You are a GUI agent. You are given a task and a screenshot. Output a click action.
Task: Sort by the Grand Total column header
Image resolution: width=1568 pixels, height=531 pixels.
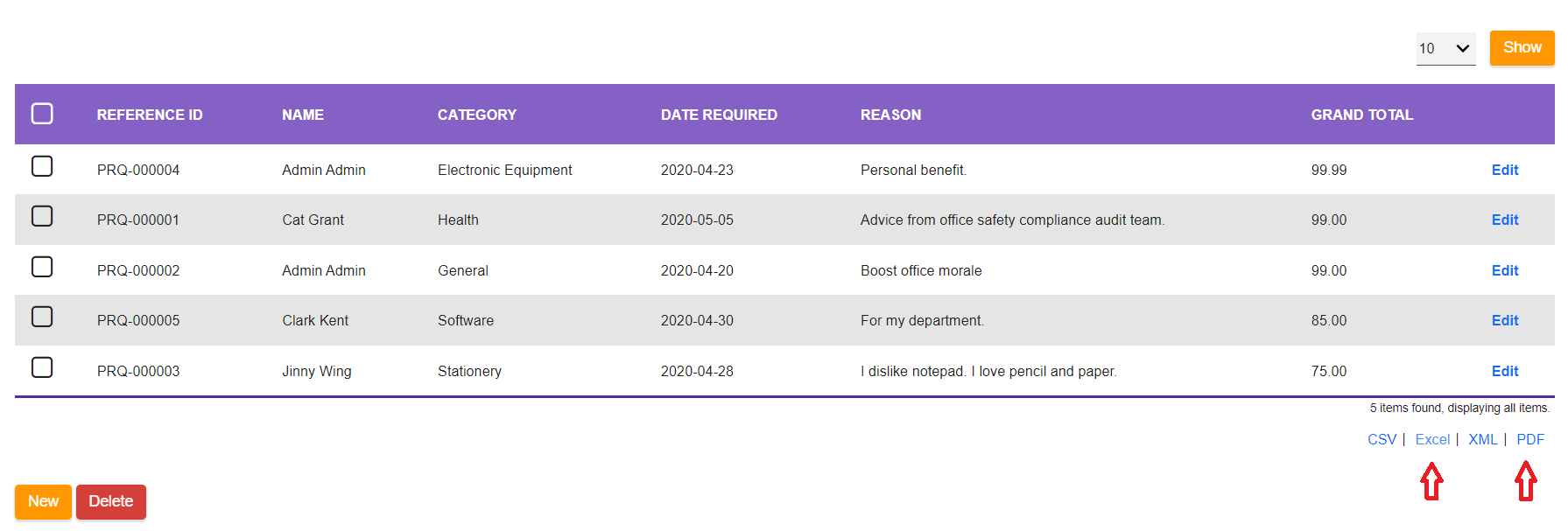1361,115
